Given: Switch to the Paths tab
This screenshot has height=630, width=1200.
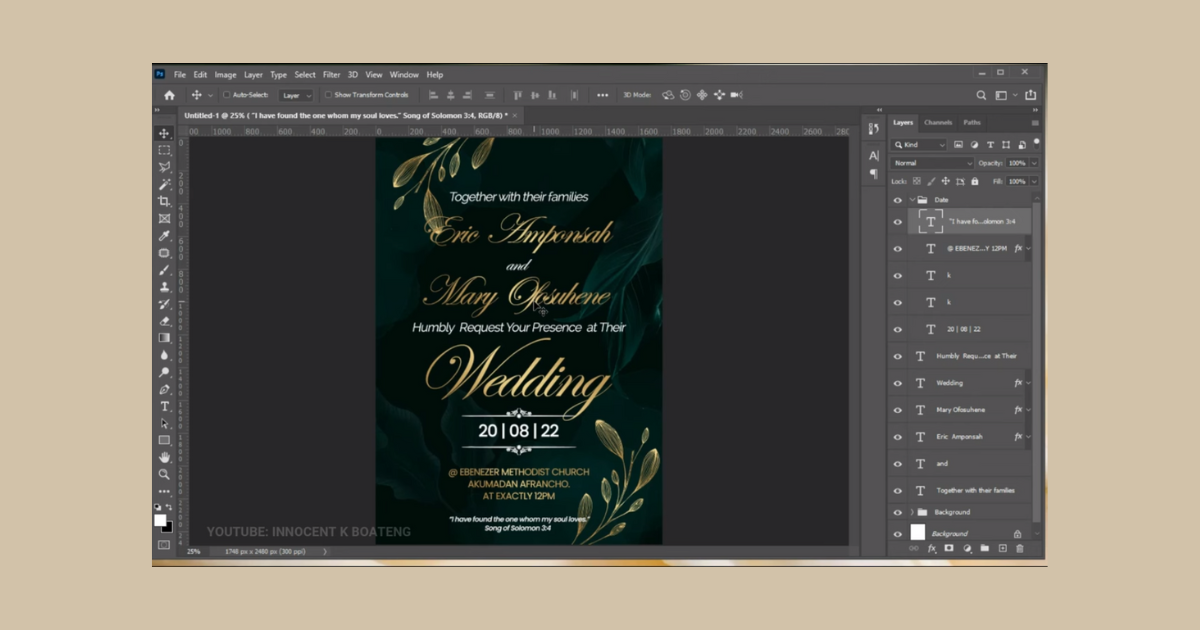Looking at the screenshot, I should coord(972,123).
